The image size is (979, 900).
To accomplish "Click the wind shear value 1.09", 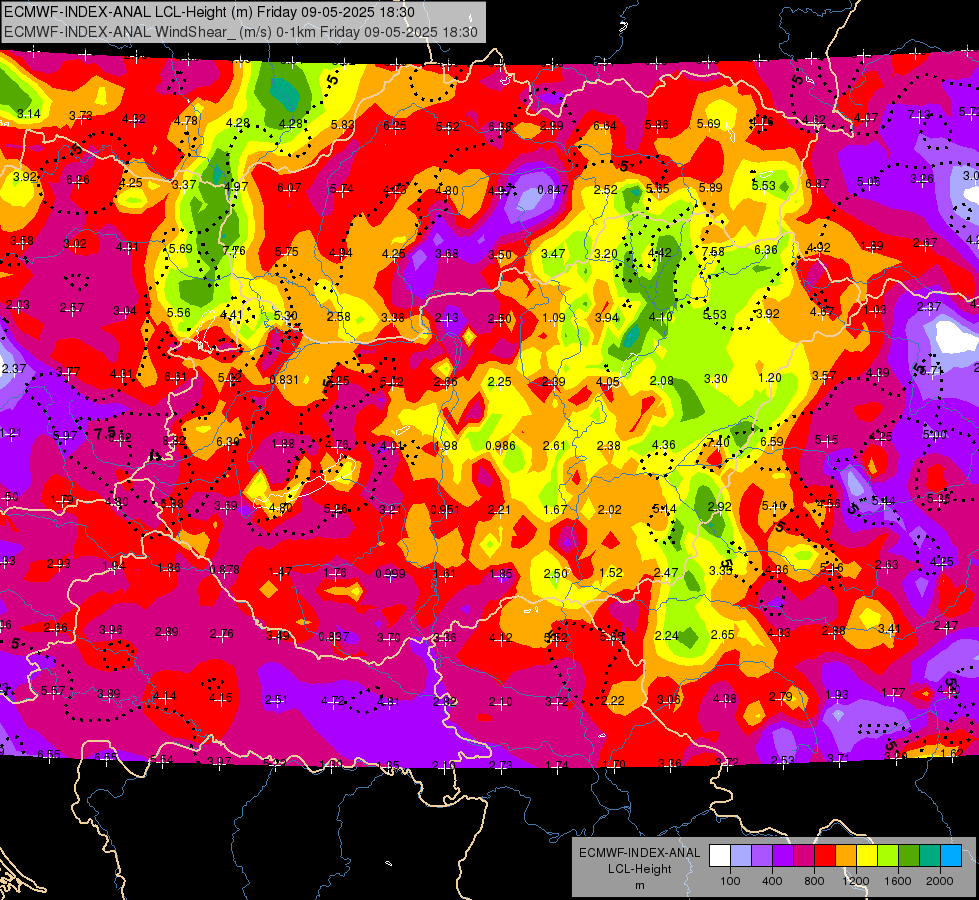I will [554, 318].
